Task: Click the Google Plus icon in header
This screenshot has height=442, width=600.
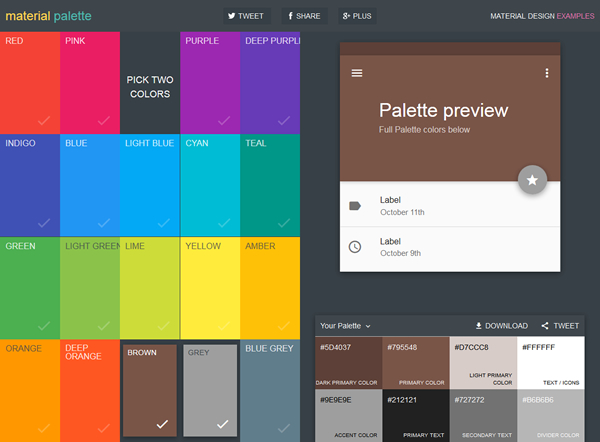Action: pos(346,16)
